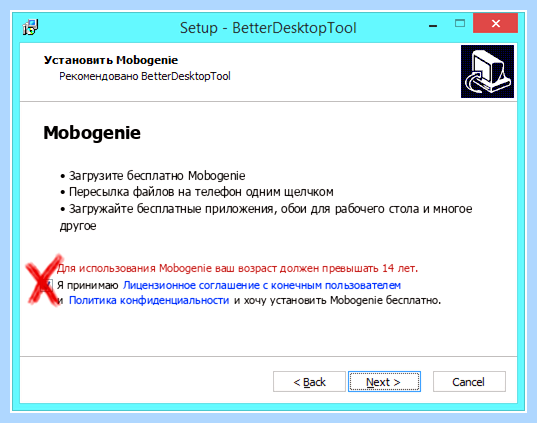537x423 pixels.
Task: Click the Пересылка файлов на телефон bullet
Action: tap(197, 192)
